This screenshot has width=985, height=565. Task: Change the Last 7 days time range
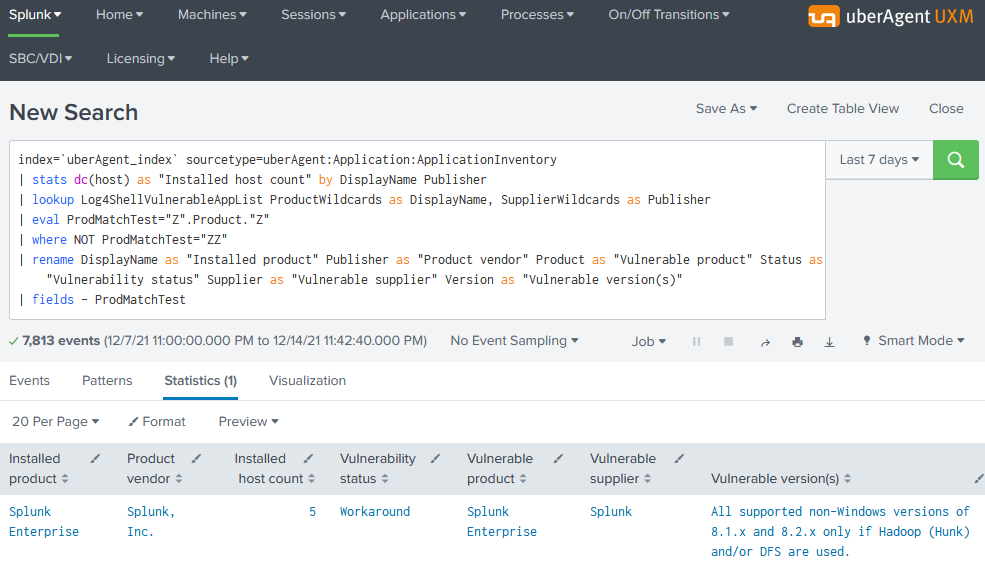(879, 160)
